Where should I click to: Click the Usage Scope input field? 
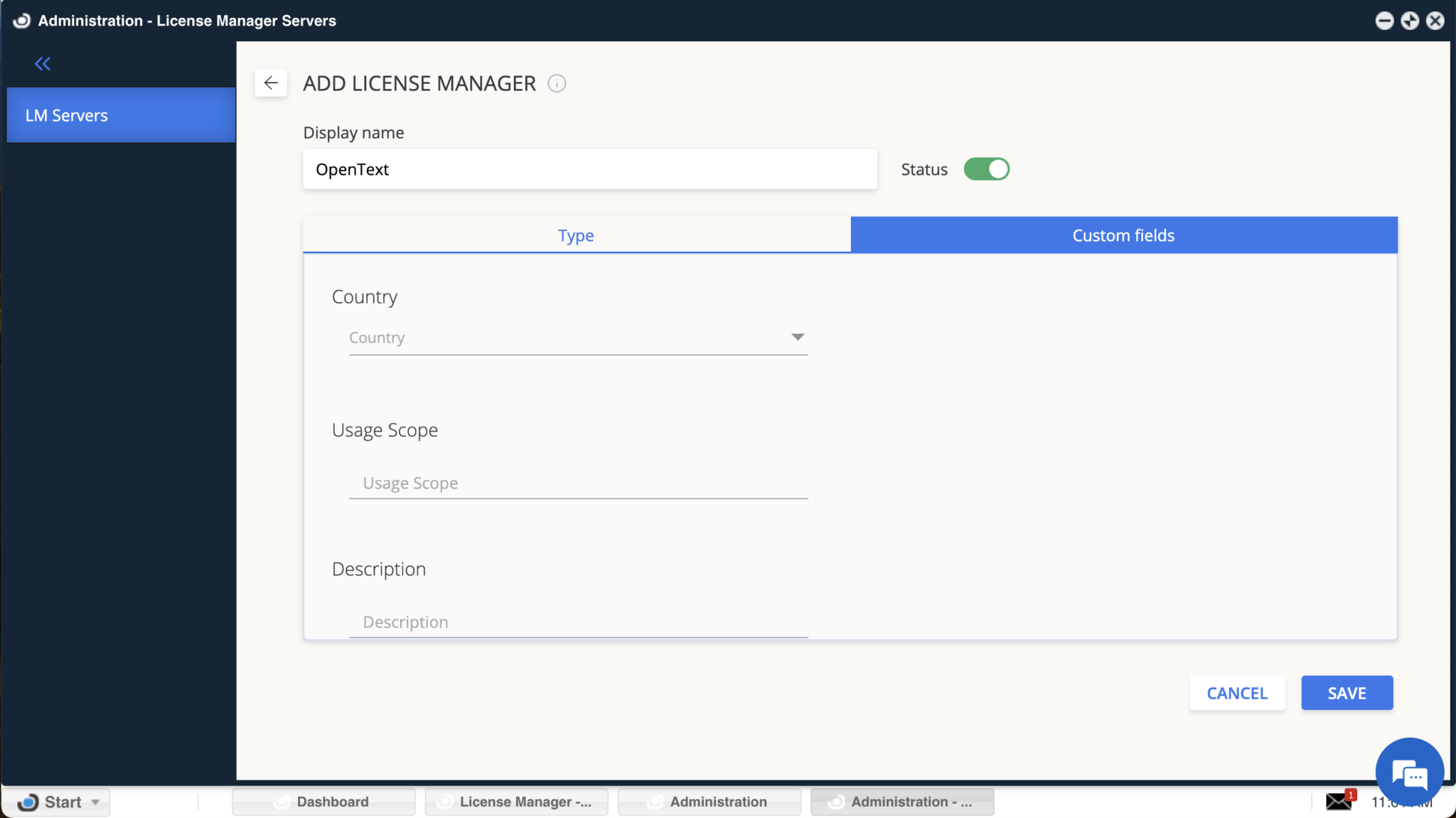577,483
